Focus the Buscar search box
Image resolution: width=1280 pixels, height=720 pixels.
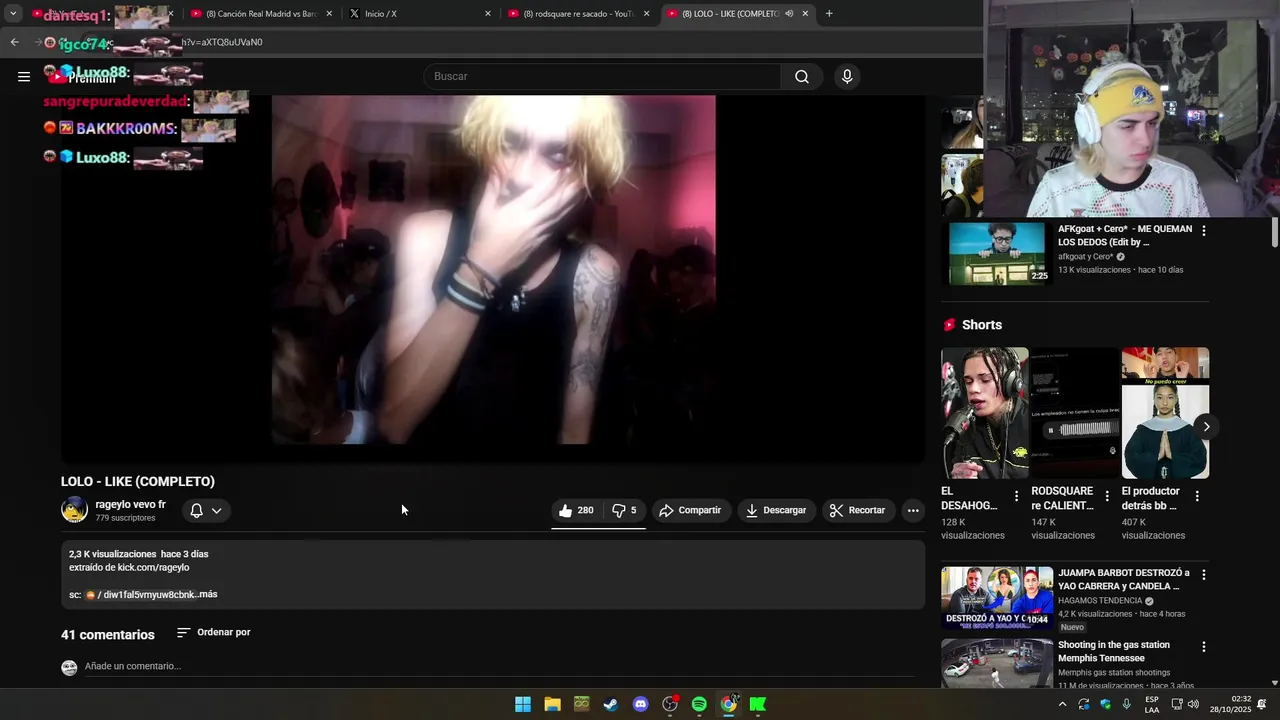point(602,77)
